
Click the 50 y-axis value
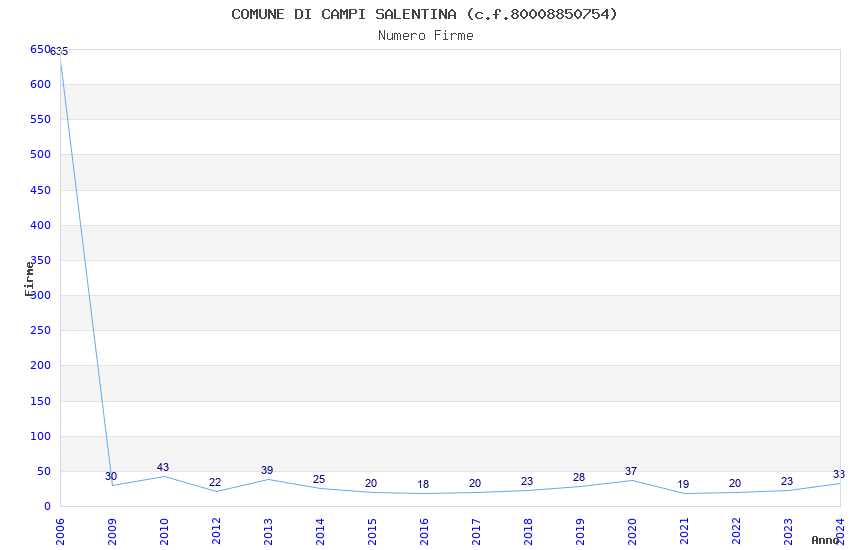(x=43, y=471)
